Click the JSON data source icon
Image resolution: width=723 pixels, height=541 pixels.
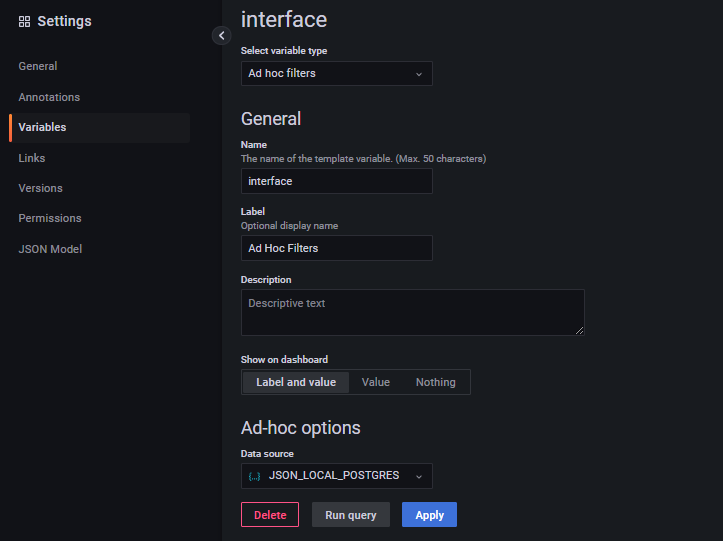point(254,476)
